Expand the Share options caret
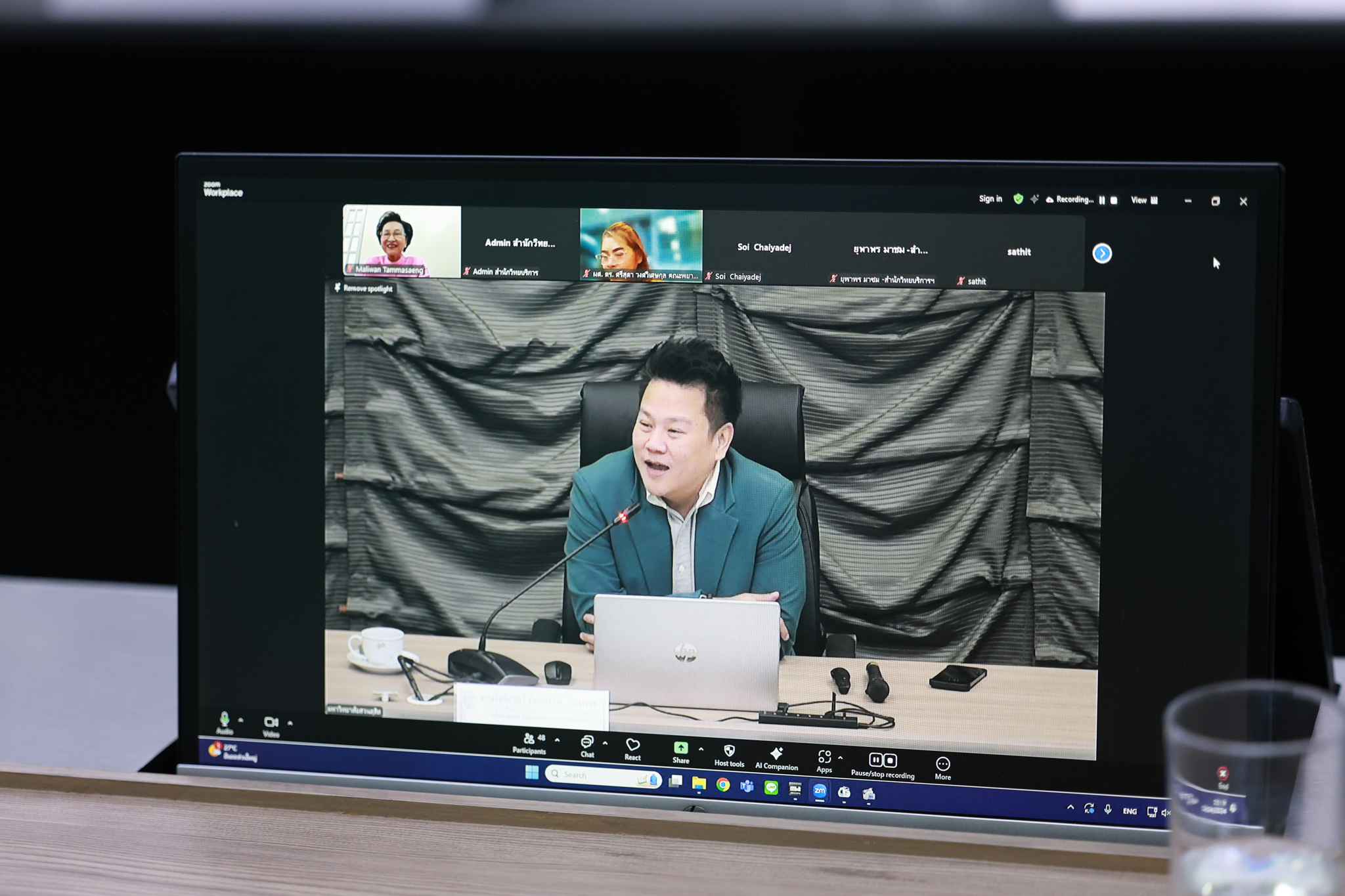This screenshot has width=1345, height=896. point(701,748)
